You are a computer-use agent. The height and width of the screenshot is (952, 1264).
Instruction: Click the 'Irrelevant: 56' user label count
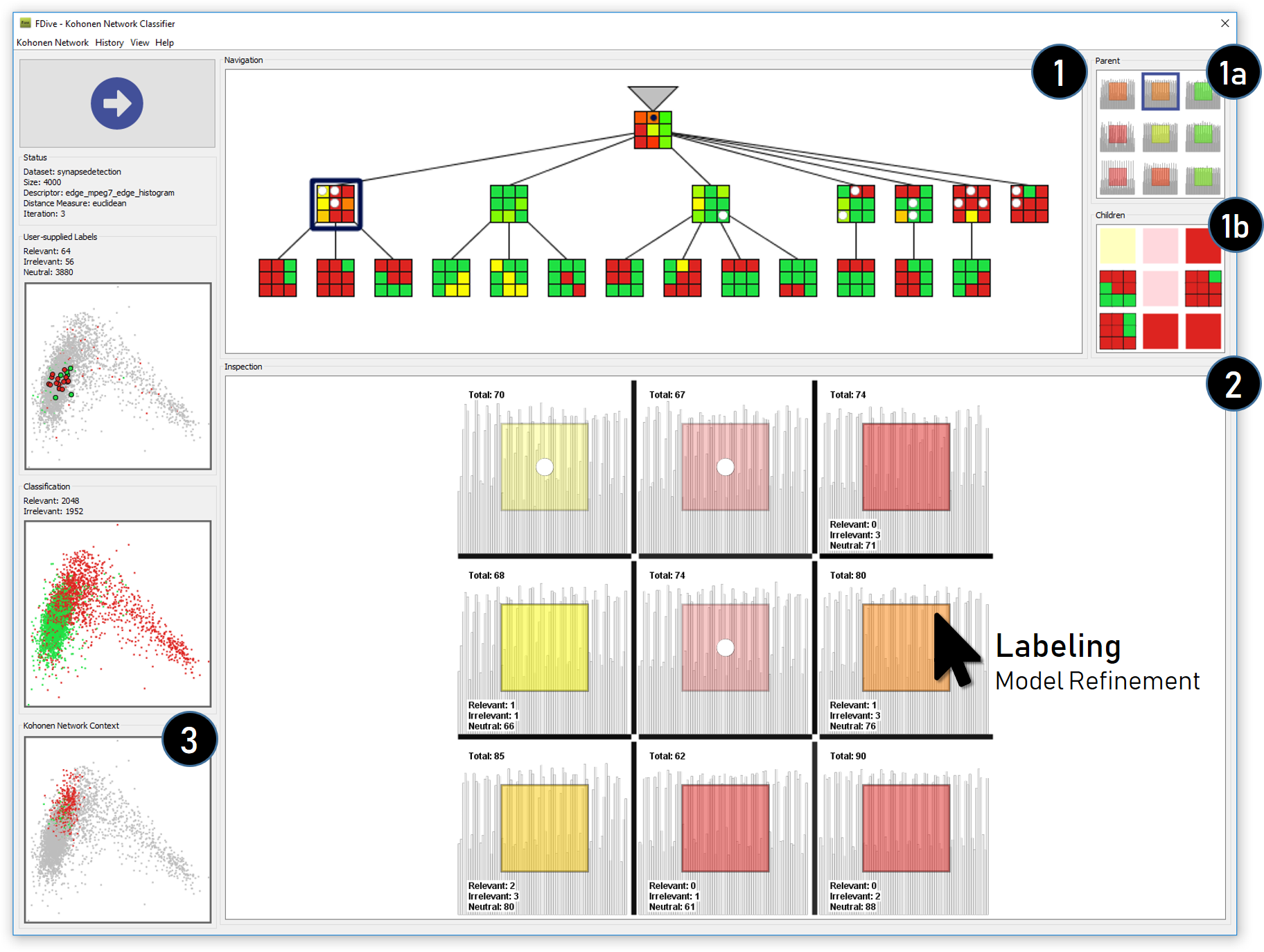49,262
